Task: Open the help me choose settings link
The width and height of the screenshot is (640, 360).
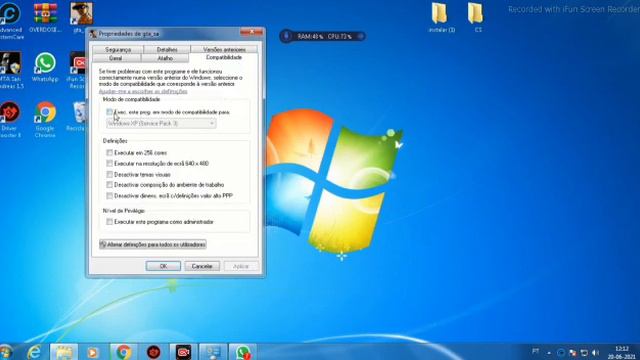Action: coord(143,91)
